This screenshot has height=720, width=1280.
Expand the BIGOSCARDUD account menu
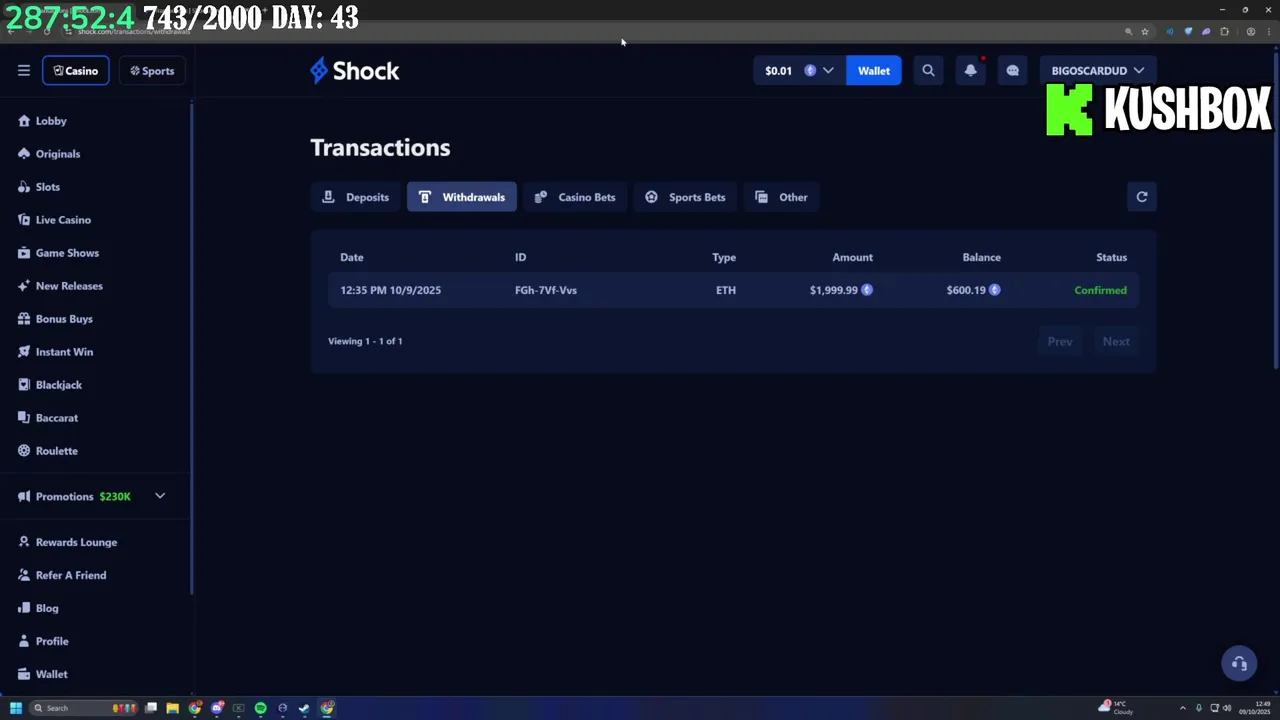coord(1097,71)
